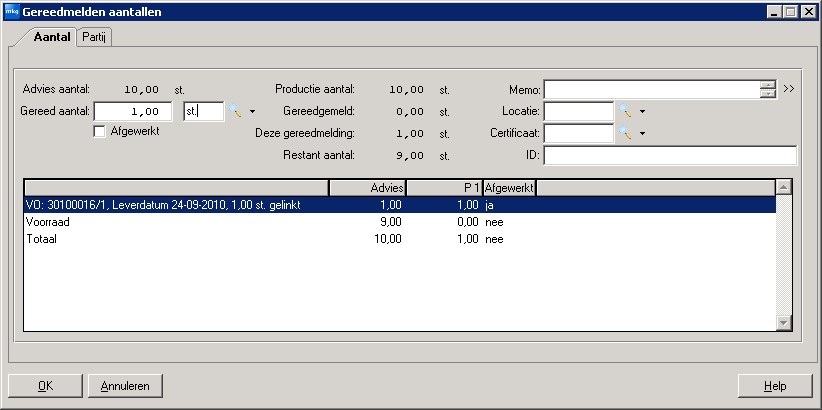Open dropdown arrow beside Certificaat field
Viewport: 822px width, 410px height.
[x=642, y=134]
